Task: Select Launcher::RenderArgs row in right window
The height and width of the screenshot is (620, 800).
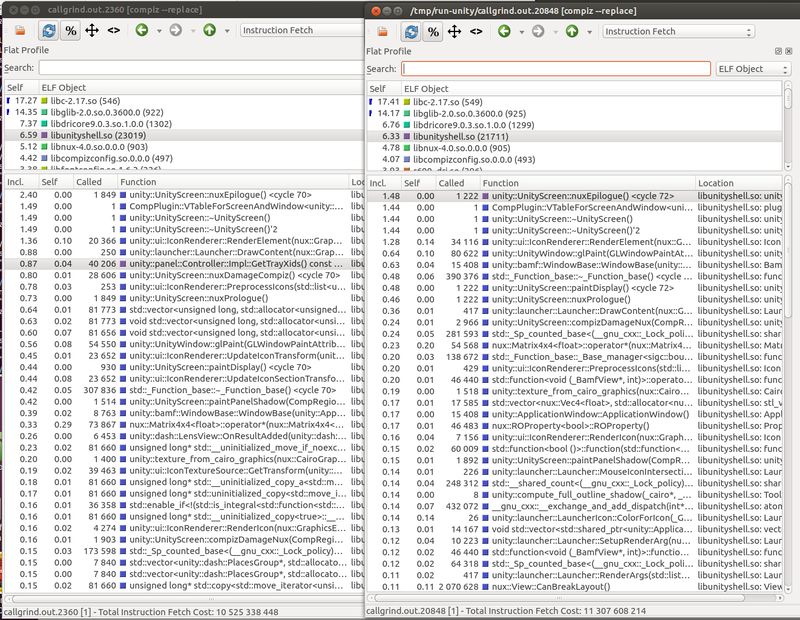Action: coord(574,575)
